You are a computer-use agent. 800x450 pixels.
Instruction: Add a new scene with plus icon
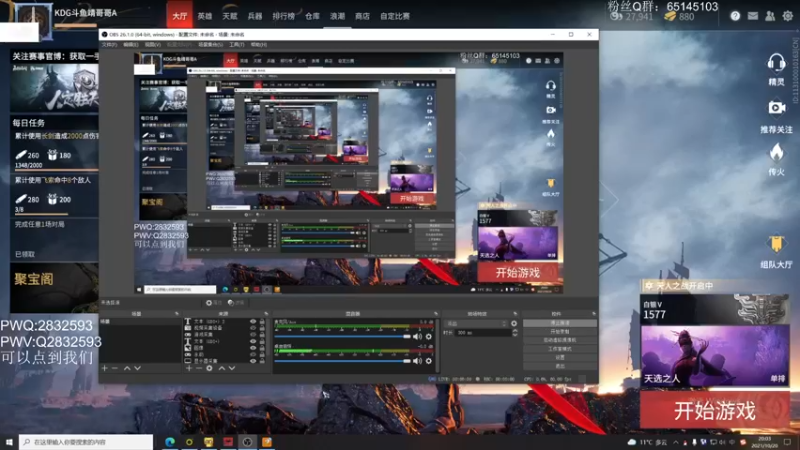(x=105, y=368)
